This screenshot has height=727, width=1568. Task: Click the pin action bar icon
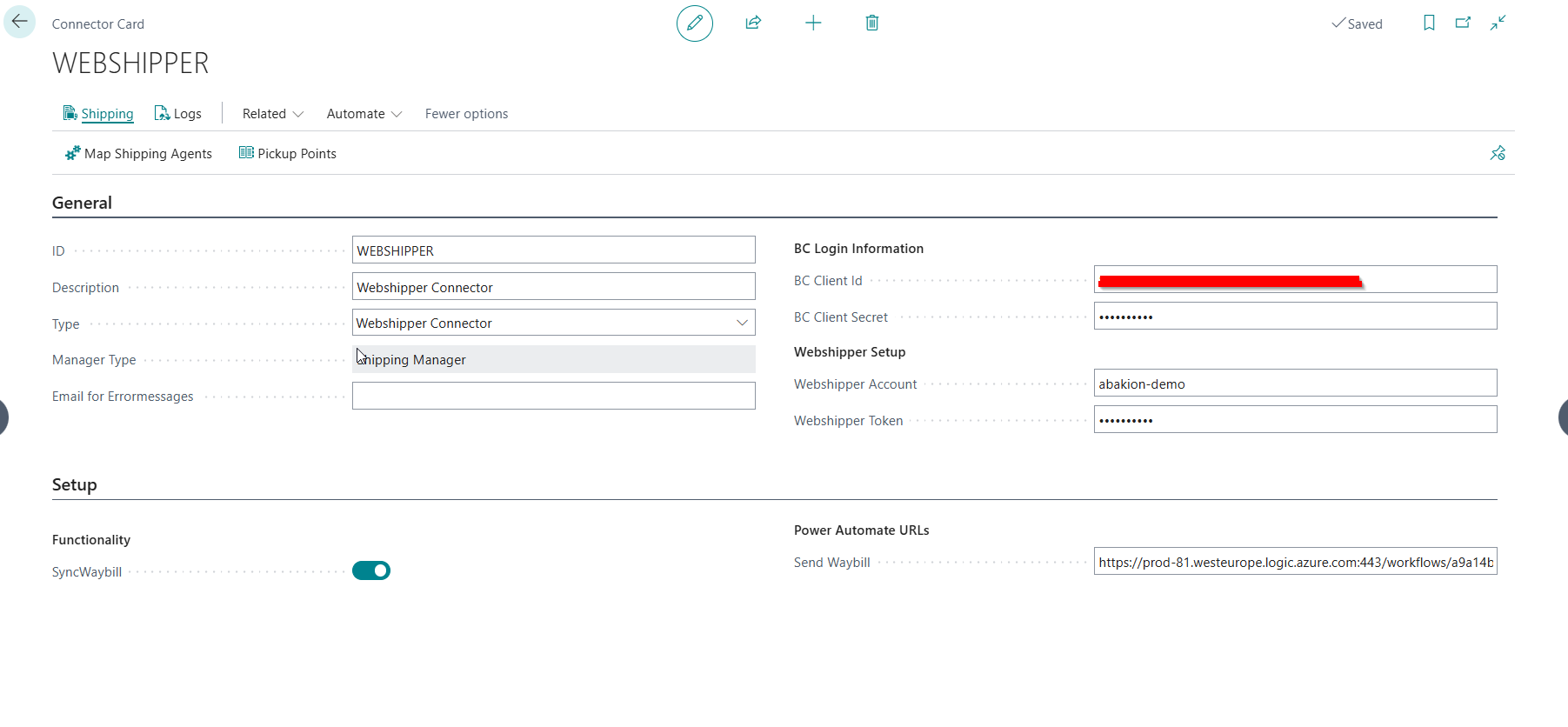tap(1497, 154)
